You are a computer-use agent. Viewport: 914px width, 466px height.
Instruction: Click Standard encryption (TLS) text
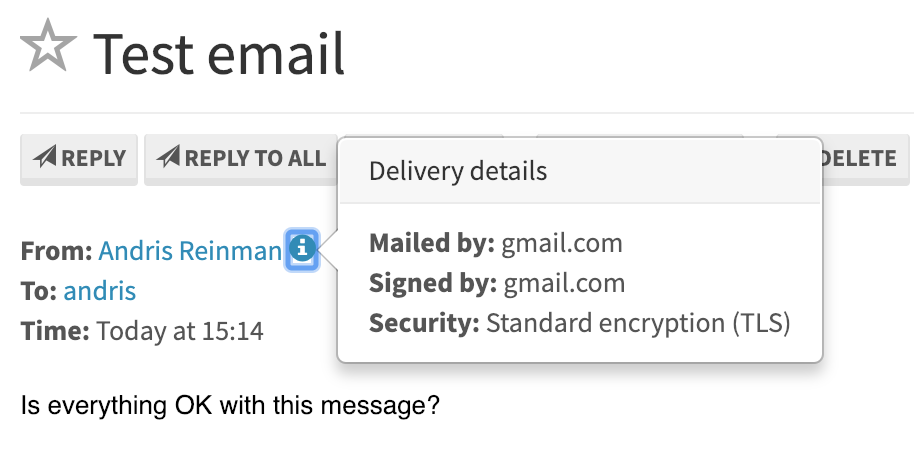pyautogui.click(x=638, y=323)
